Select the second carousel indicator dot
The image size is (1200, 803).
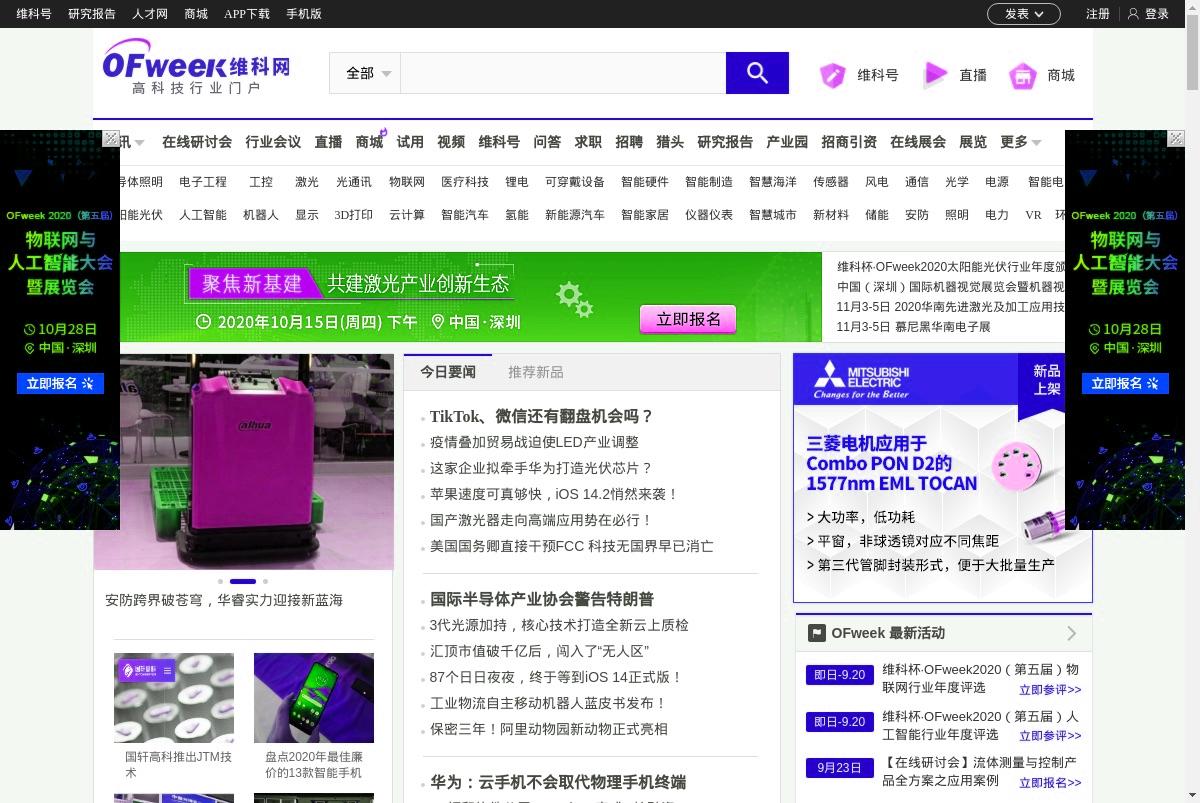point(243,581)
